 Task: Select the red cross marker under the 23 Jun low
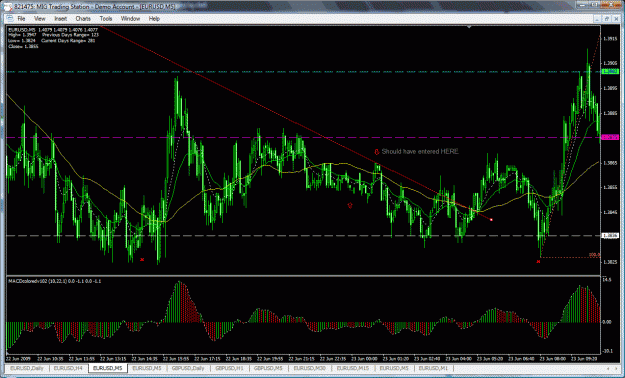539,262
